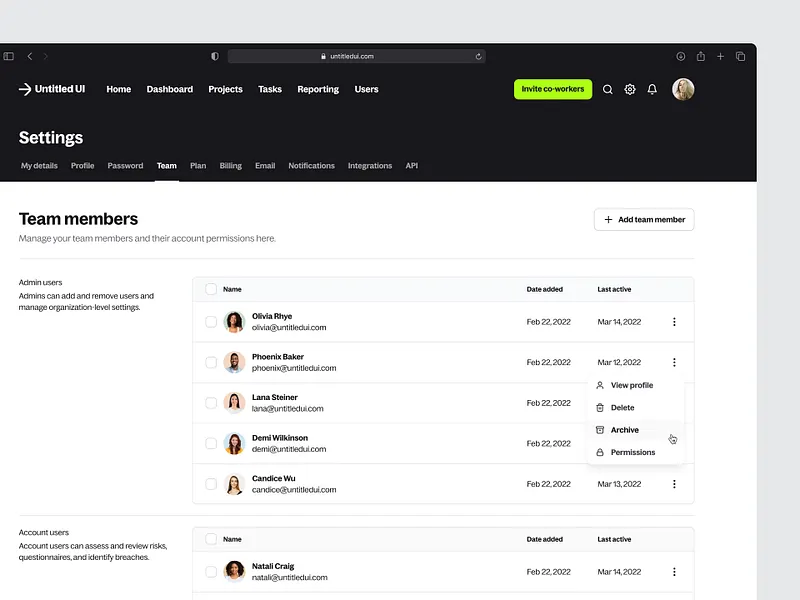Click the shield privacy icon in browser toolbar

pos(214,56)
